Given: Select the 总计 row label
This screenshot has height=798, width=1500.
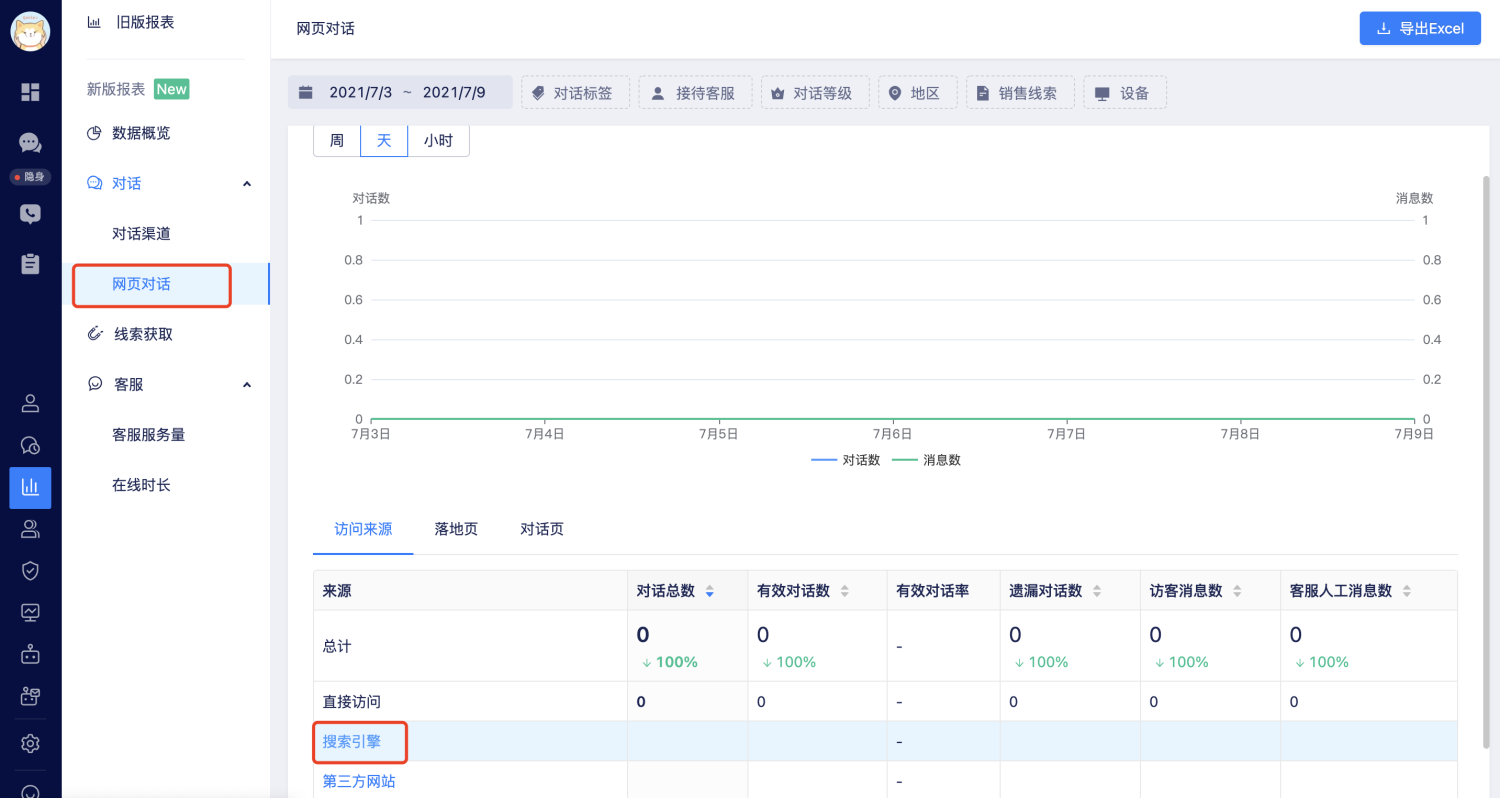Looking at the screenshot, I should pos(337,646).
